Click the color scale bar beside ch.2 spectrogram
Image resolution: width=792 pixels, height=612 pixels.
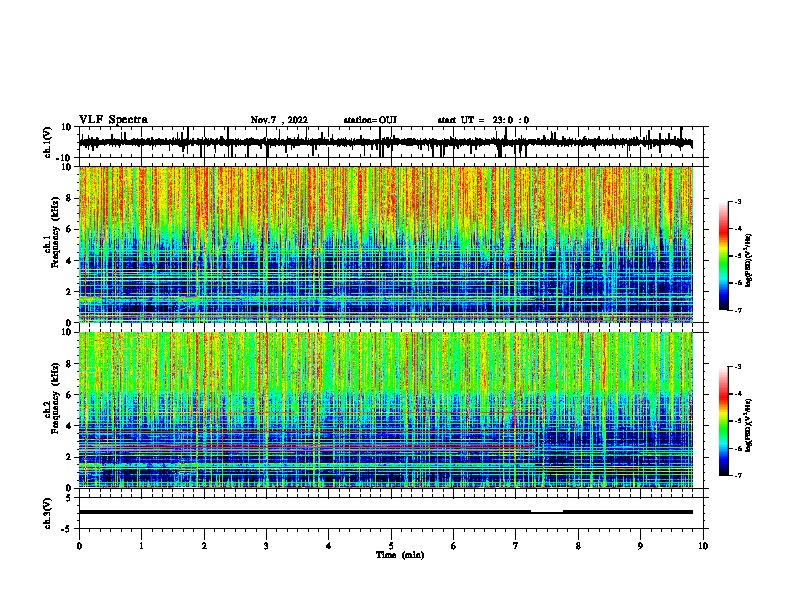724,421
